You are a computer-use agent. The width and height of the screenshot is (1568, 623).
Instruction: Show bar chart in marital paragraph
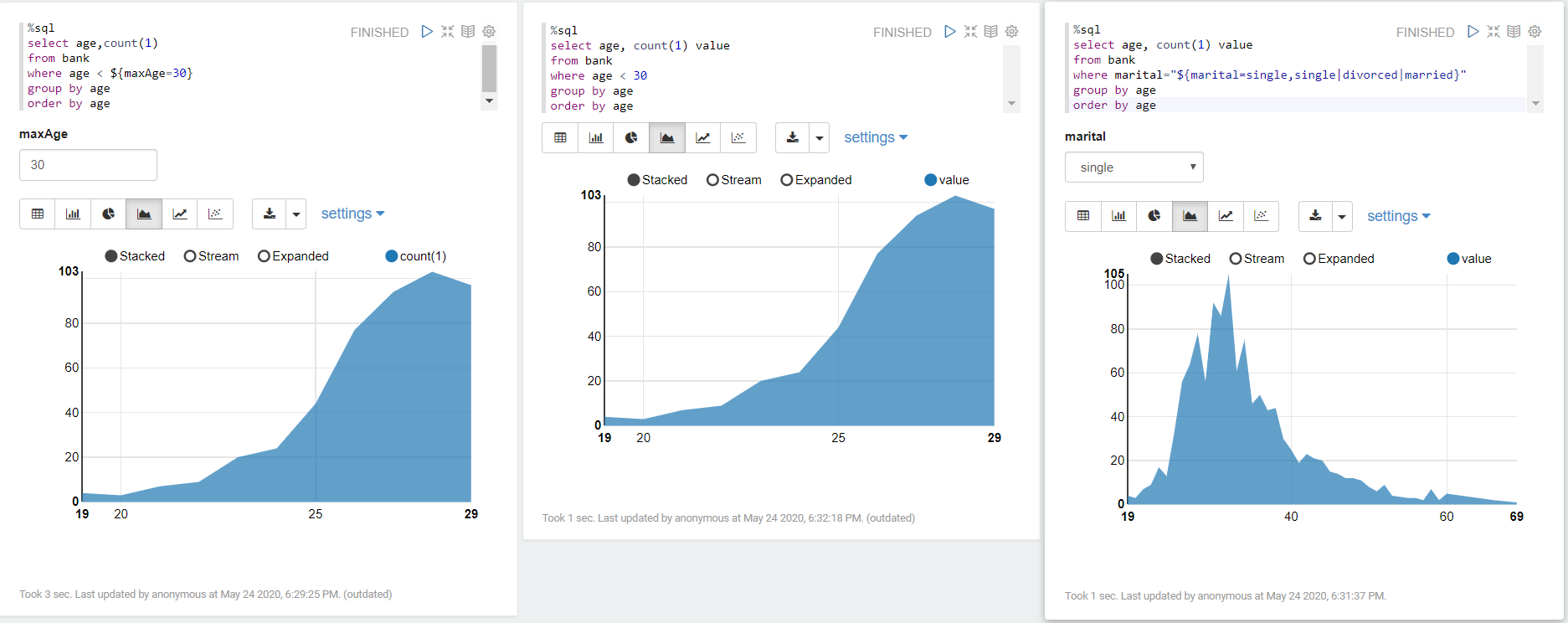(x=1118, y=216)
